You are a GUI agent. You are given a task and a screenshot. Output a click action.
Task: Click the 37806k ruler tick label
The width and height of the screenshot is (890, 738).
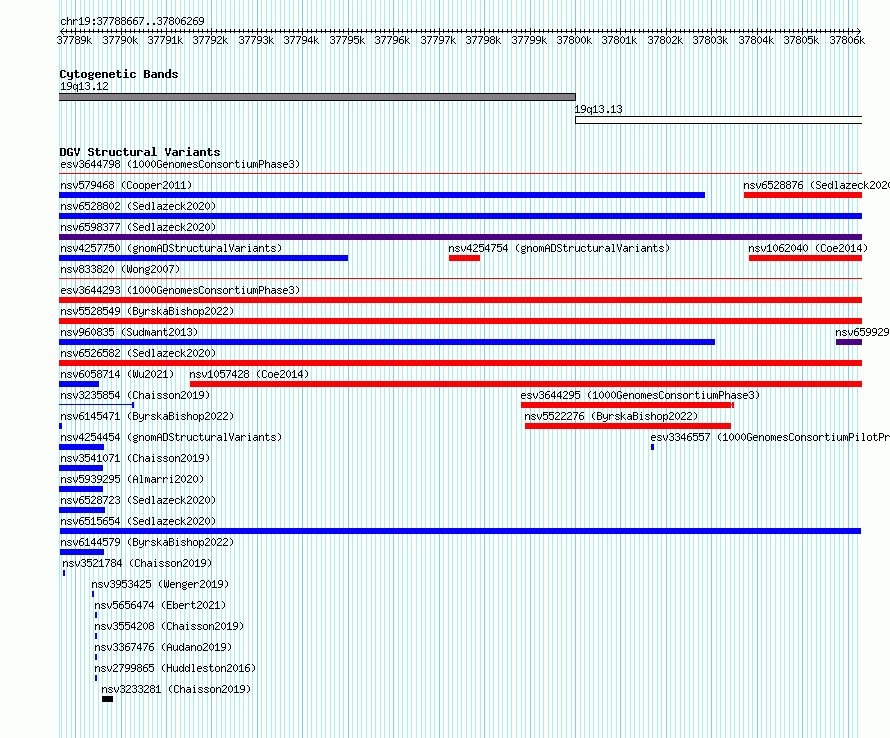coord(847,40)
